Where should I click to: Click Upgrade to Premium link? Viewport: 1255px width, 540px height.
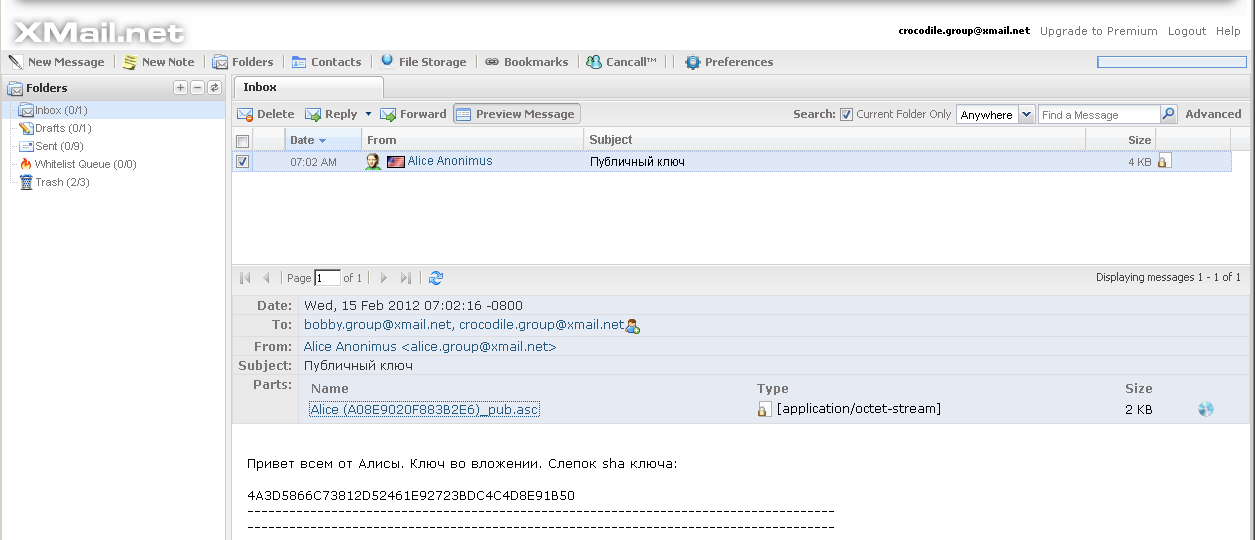(x=1099, y=31)
